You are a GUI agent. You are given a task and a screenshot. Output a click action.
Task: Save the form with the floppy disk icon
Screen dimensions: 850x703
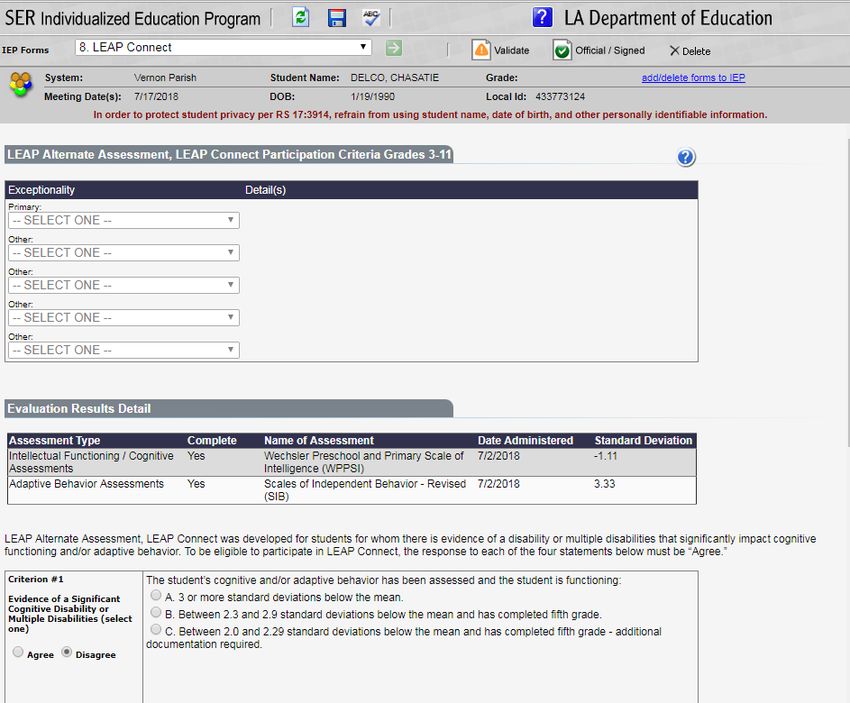[x=337, y=18]
